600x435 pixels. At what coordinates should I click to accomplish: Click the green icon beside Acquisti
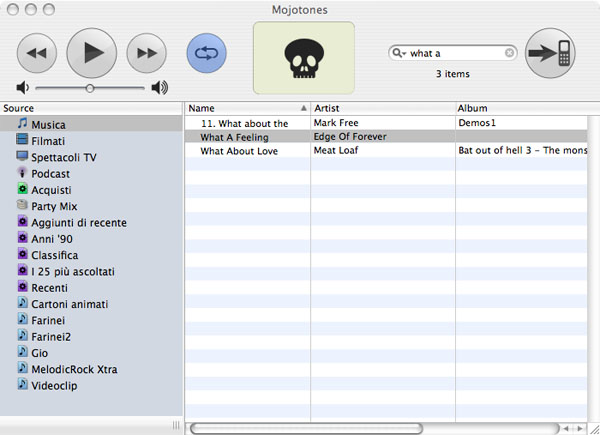(x=23, y=188)
